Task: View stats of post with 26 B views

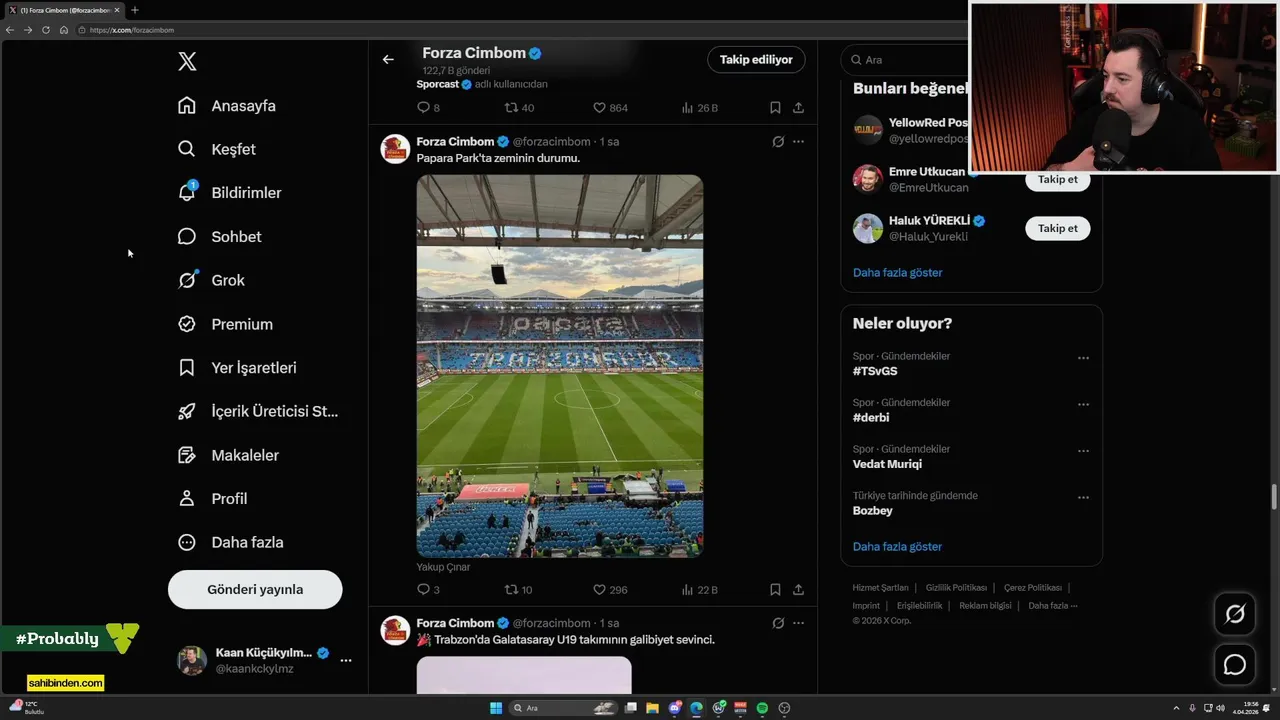Action: [700, 108]
